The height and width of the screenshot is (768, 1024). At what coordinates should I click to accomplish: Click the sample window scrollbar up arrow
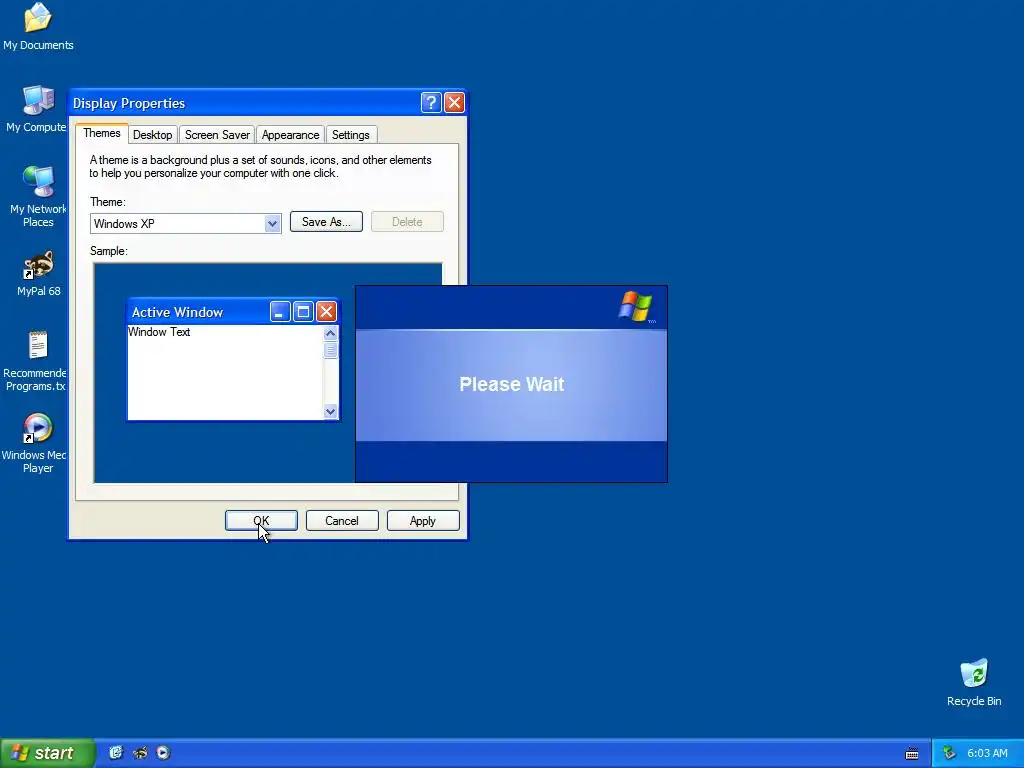tap(330, 333)
